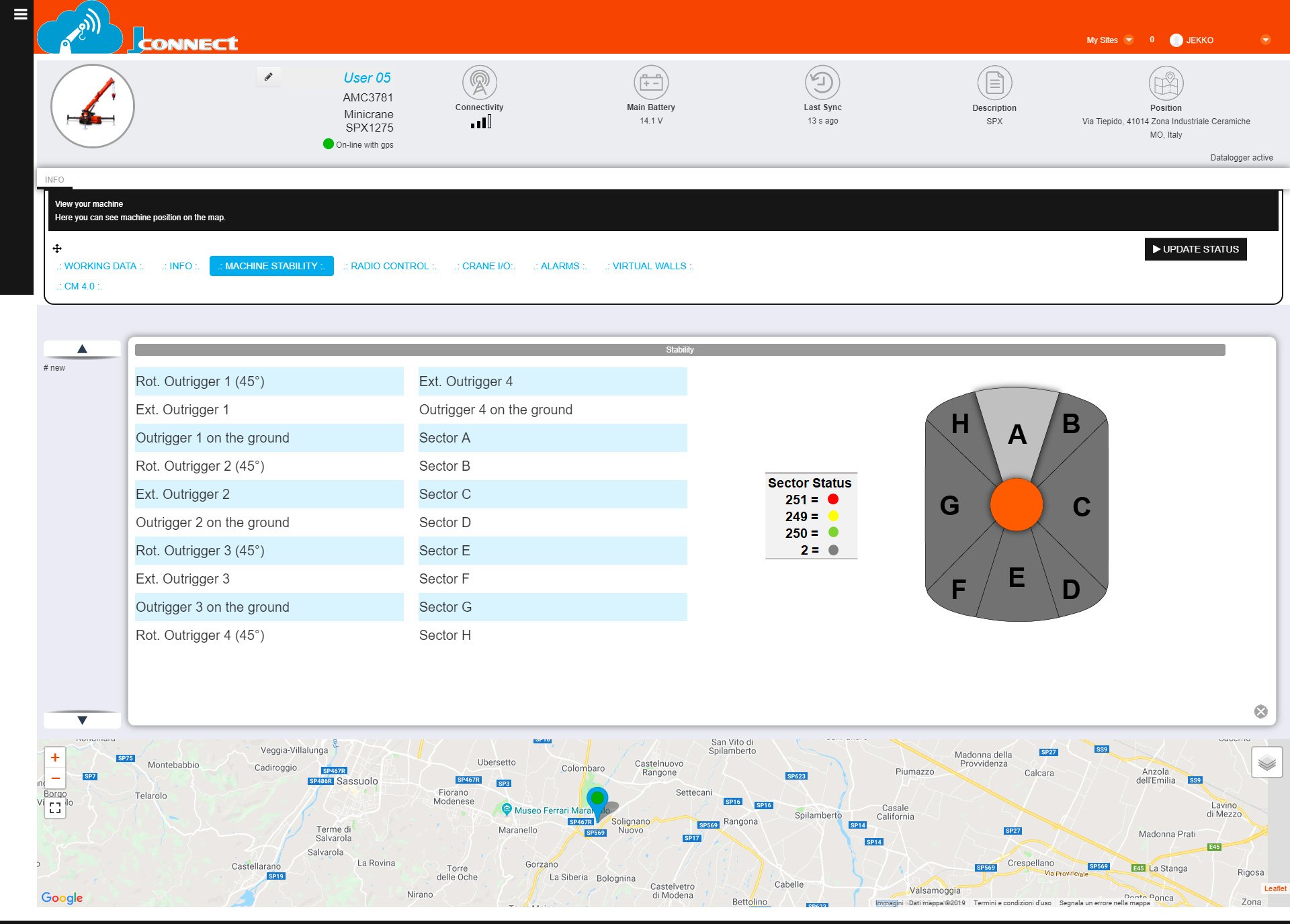The height and width of the screenshot is (924, 1290).
Task: Click the orange center of sector diagram
Action: pyautogui.click(x=1016, y=504)
